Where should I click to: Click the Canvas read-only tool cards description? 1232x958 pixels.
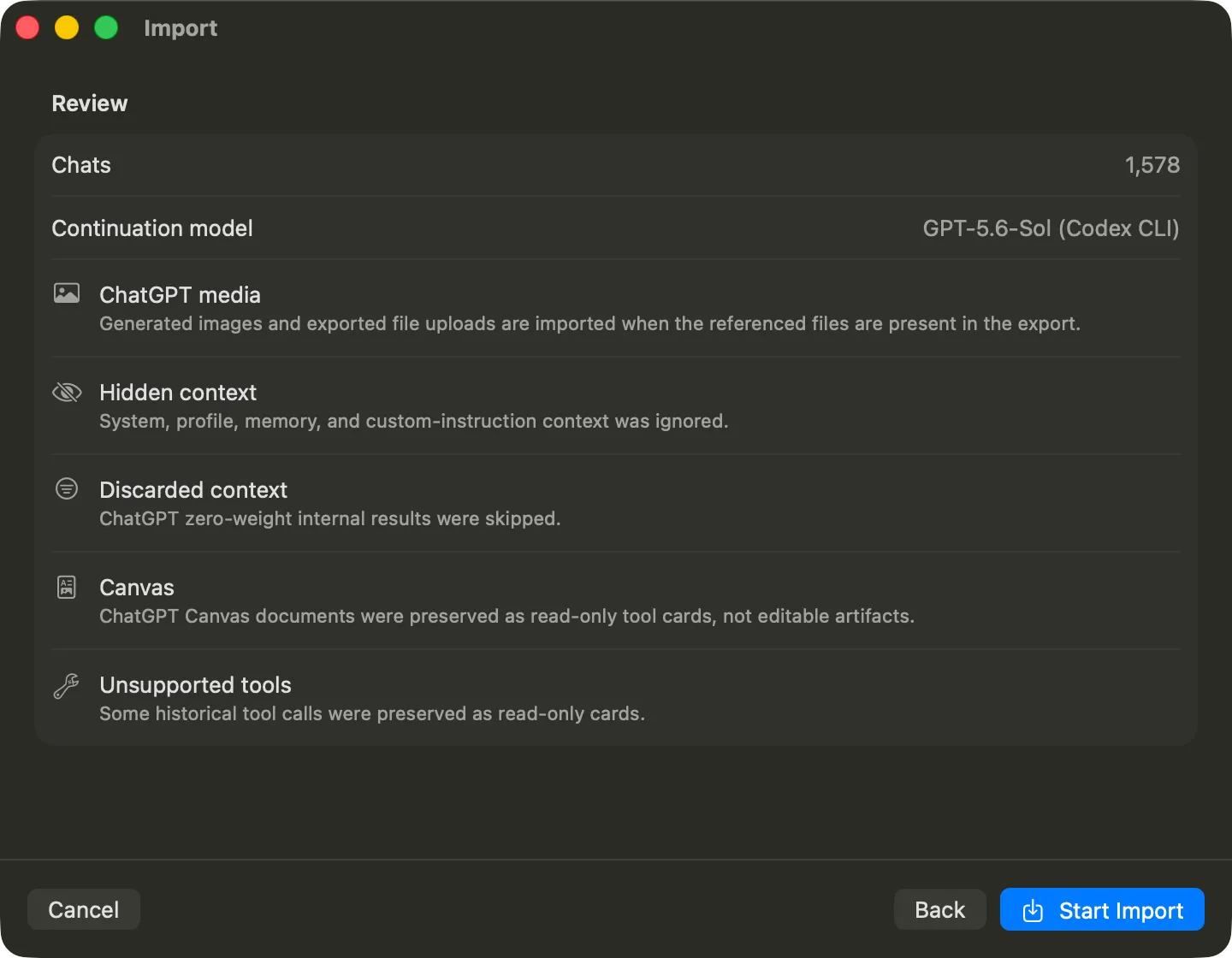(506, 616)
